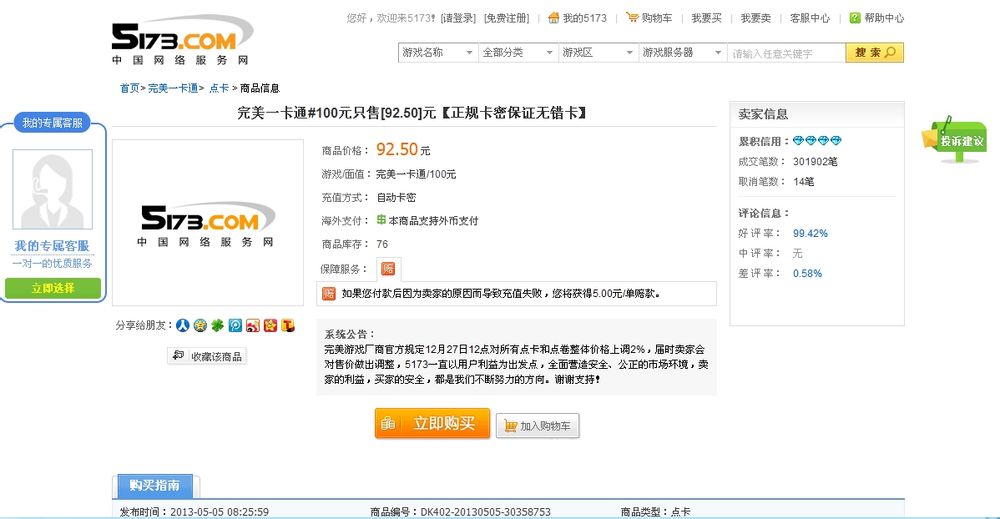The image size is (1000, 519).
Task: Click the 首页 breadcrumb link
Action: [129, 88]
